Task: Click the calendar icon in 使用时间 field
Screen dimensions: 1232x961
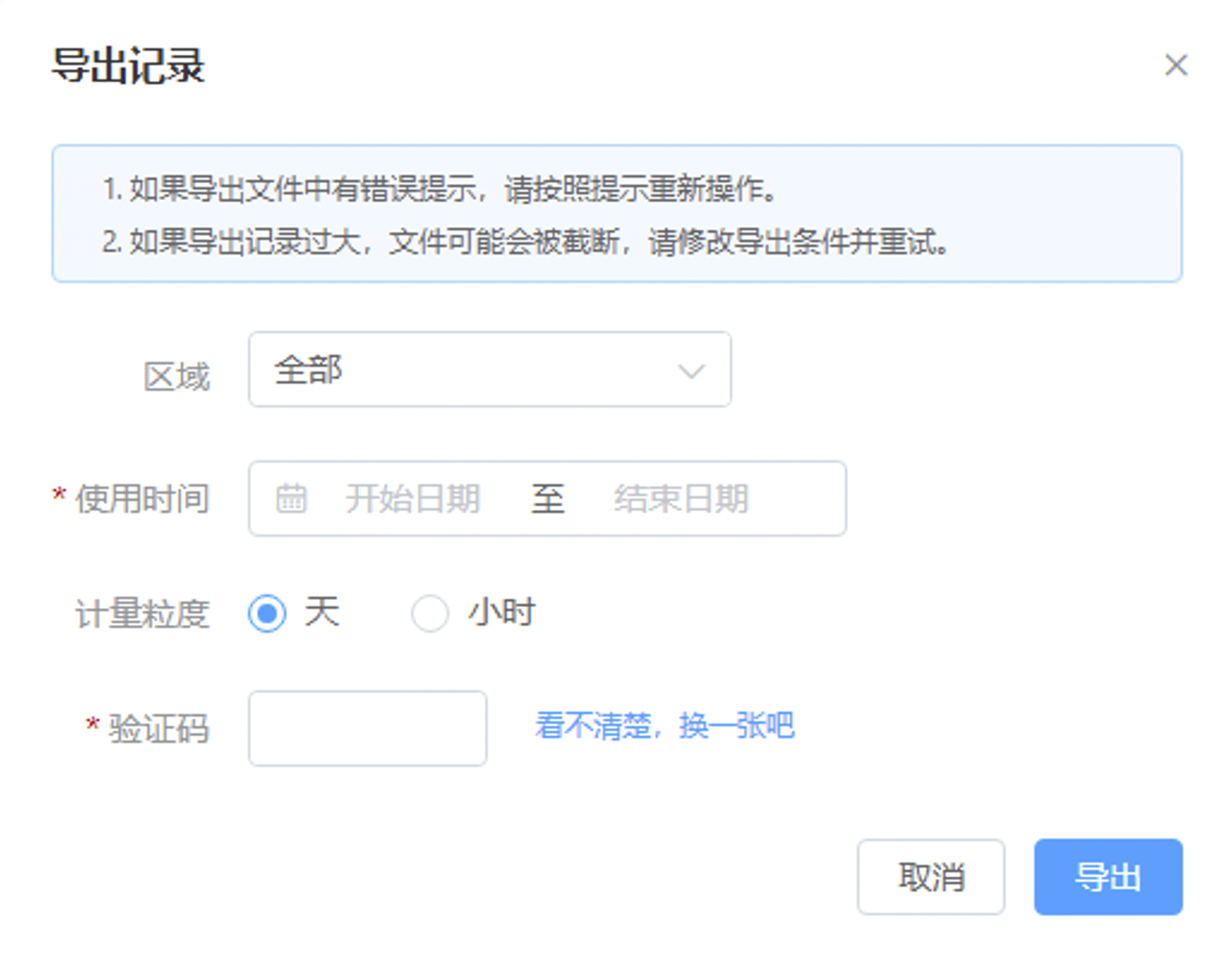Action: [x=291, y=498]
